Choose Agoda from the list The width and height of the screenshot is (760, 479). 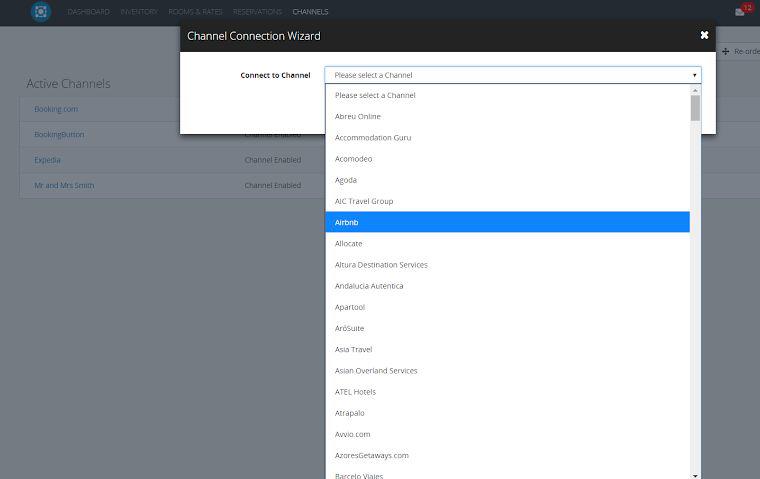(x=507, y=180)
